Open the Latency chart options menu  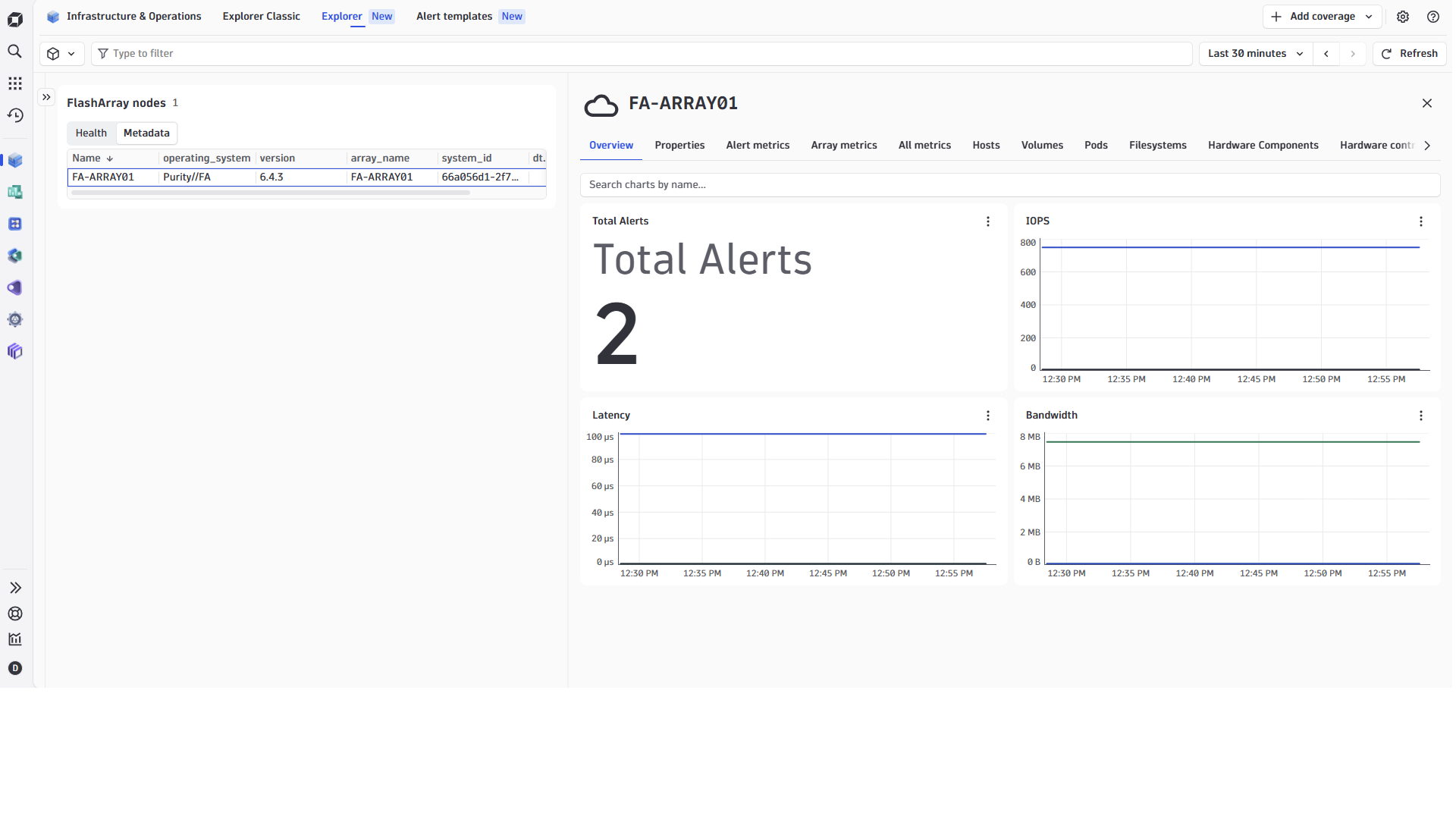point(987,416)
